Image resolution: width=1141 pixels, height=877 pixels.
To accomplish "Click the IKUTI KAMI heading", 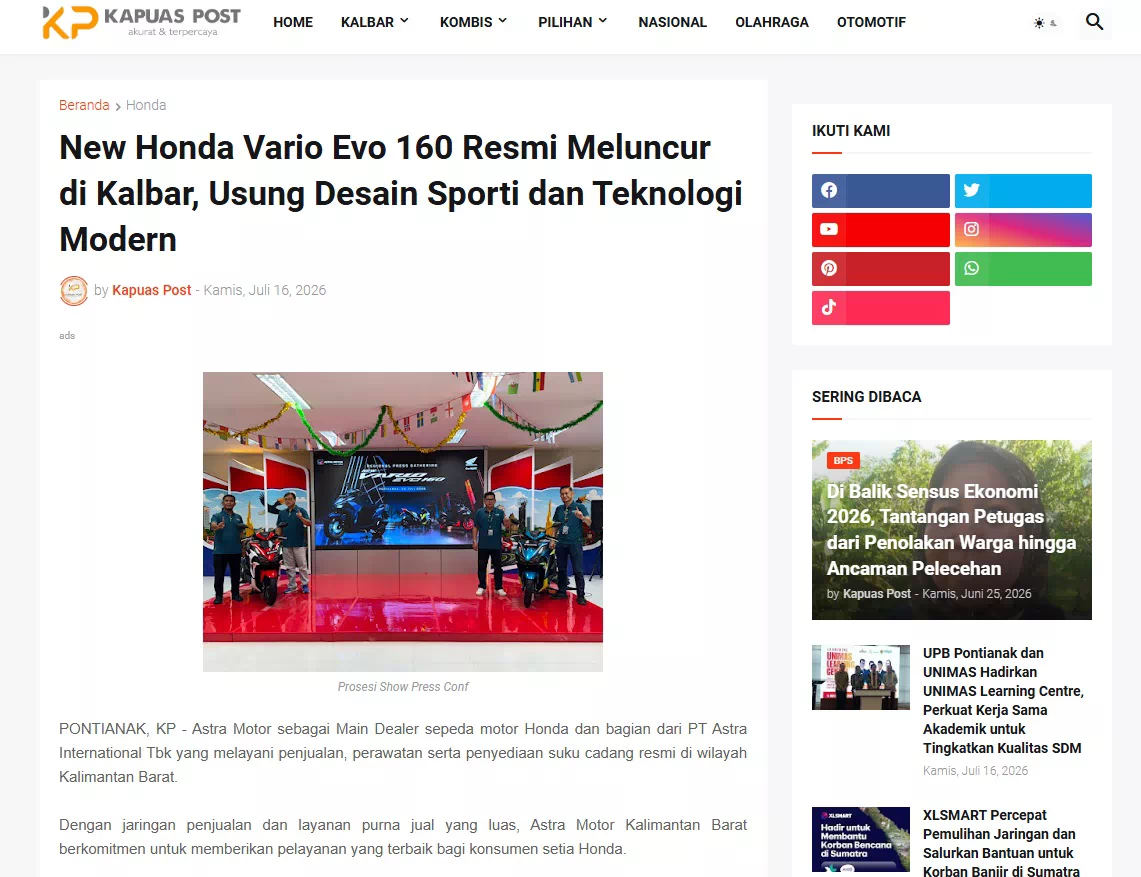I will (851, 131).
